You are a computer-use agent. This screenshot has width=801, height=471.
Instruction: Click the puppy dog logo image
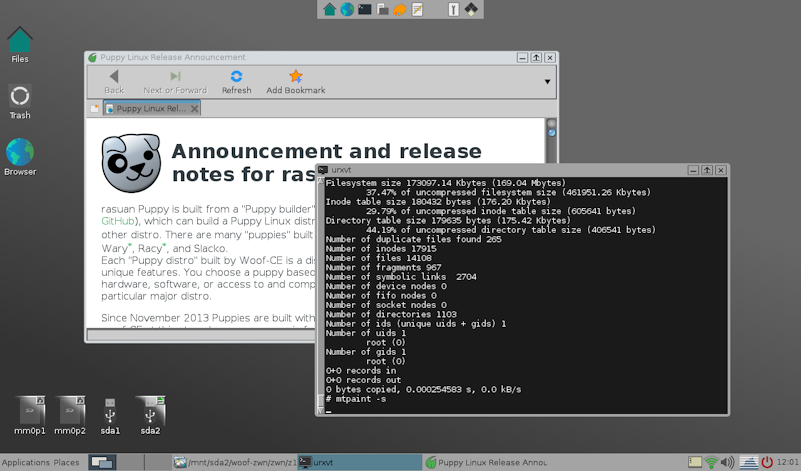[131, 163]
